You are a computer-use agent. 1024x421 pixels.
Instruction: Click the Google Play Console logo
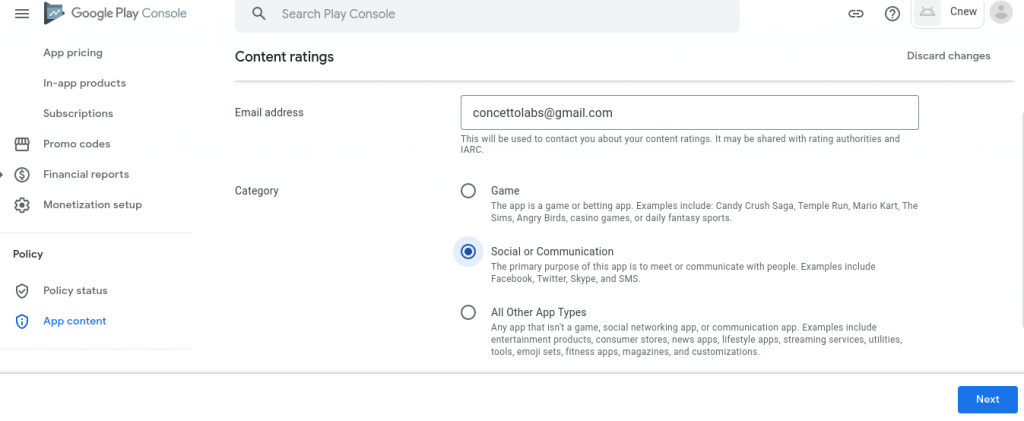coord(115,14)
